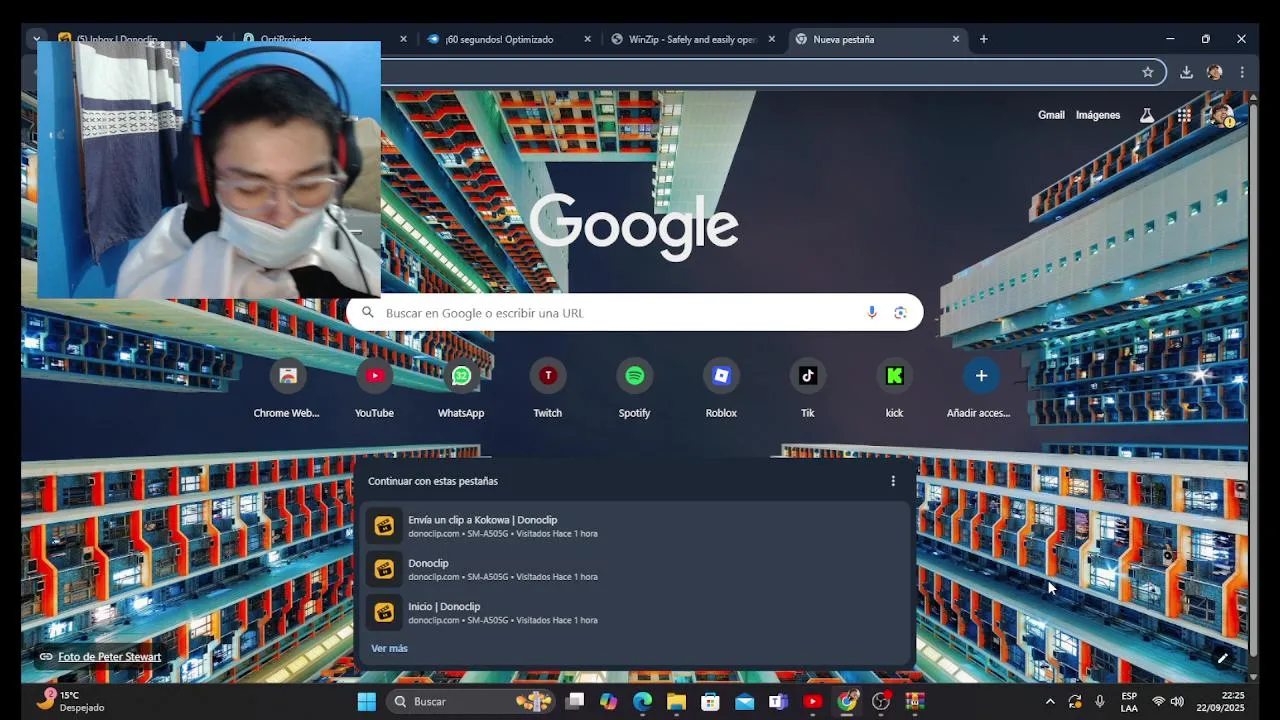Viewport: 1280px width, 720px height.
Task: Close the ¡60 segundos! Optimizado tab
Action: [588, 39]
